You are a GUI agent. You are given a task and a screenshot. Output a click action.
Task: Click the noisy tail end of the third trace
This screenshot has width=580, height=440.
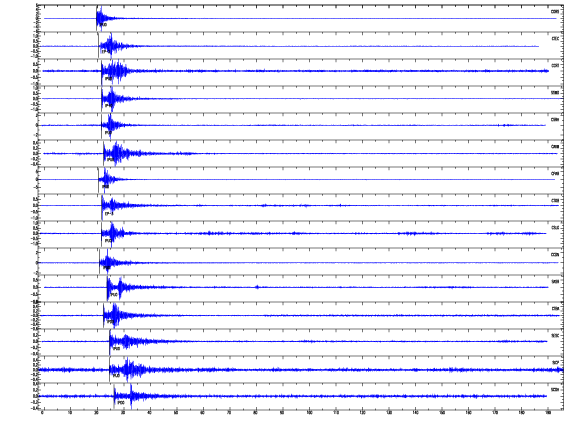[545, 71]
